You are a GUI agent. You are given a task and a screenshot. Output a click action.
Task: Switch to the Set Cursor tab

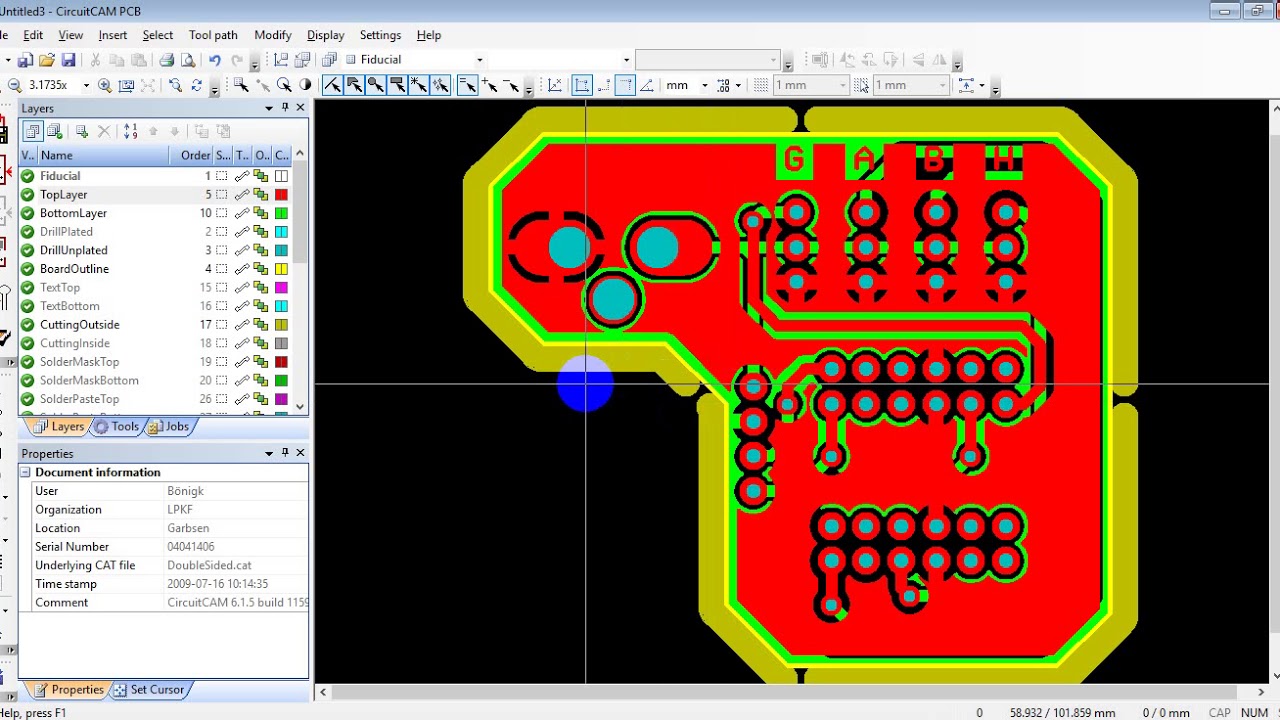point(149,690)
